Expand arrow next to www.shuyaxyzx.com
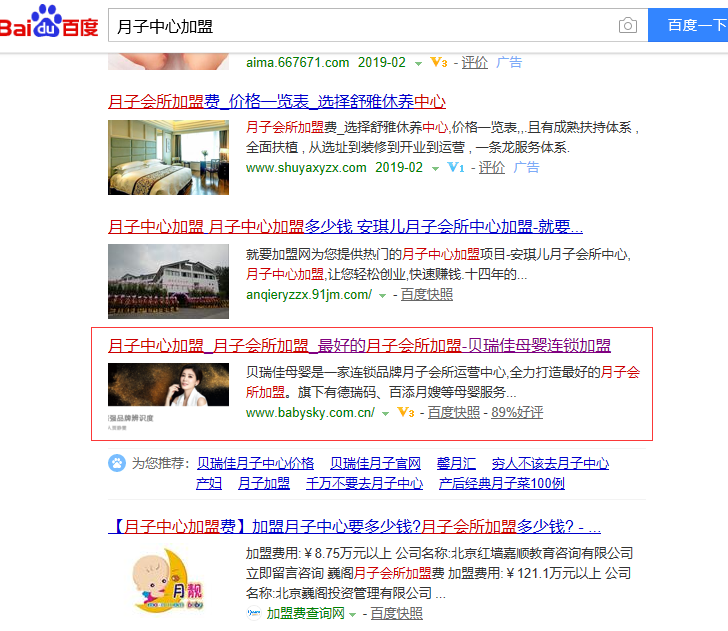The height and width of the screenshot is (631, 728). tap(436, 169)
